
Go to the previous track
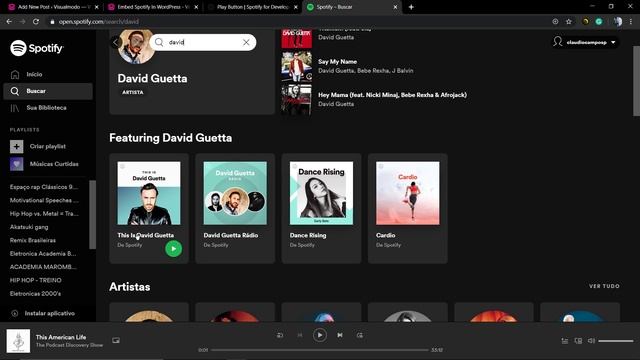click(300, 335)
